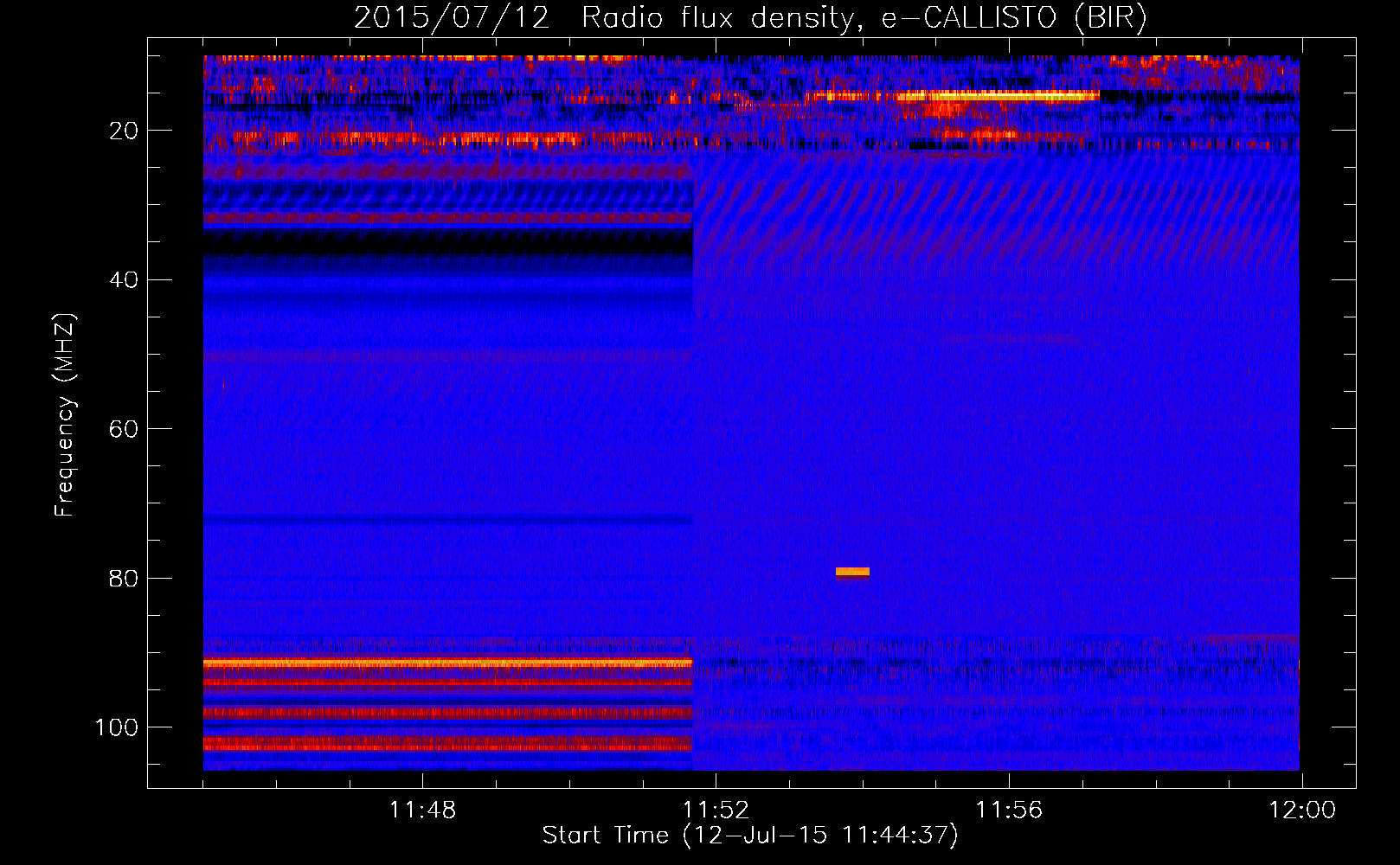The height and width of the screenshot is (865, 1400).
Task: Click the "11:56" time tick label
Action: click(x=1009, y=811)
